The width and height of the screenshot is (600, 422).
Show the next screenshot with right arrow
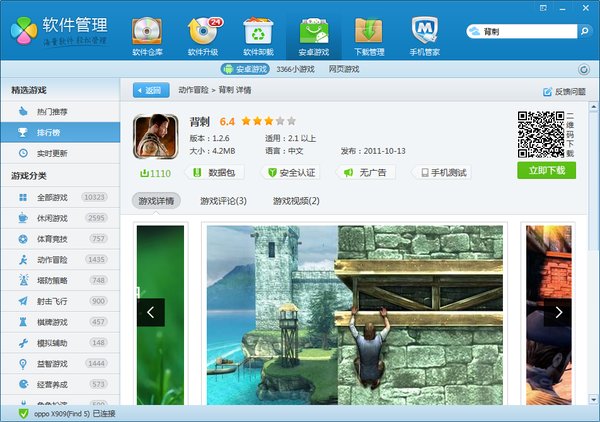[557, 313]
